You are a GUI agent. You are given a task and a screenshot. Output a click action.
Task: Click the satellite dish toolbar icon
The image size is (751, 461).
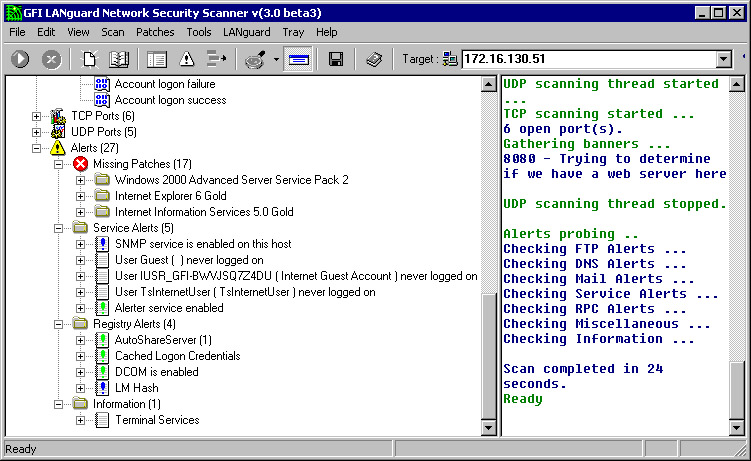[255, 60]
